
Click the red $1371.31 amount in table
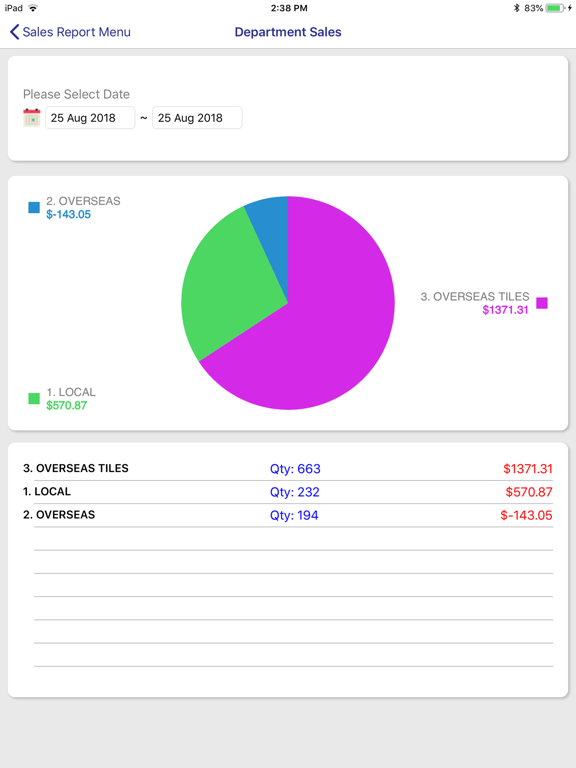coord(528,469)
